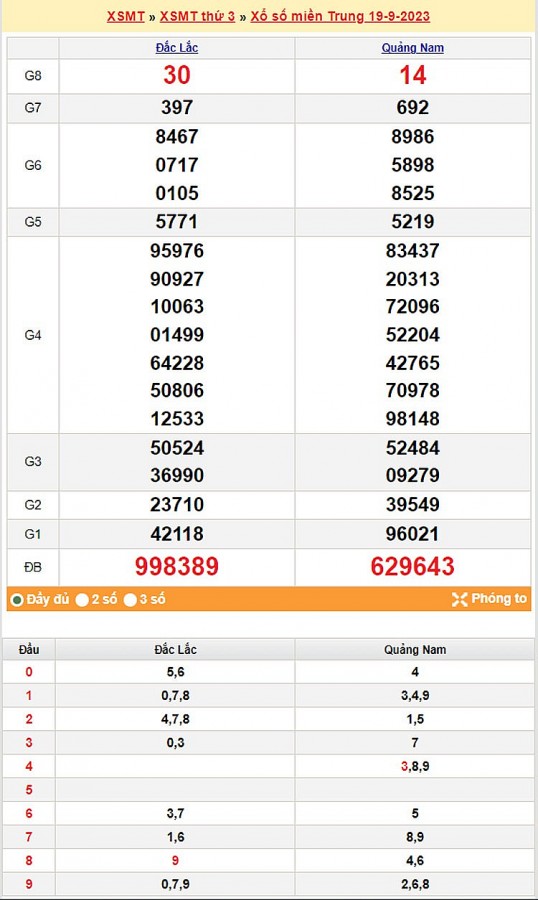Click Đắc Lắc special prize 998389

tap(177, 567)
